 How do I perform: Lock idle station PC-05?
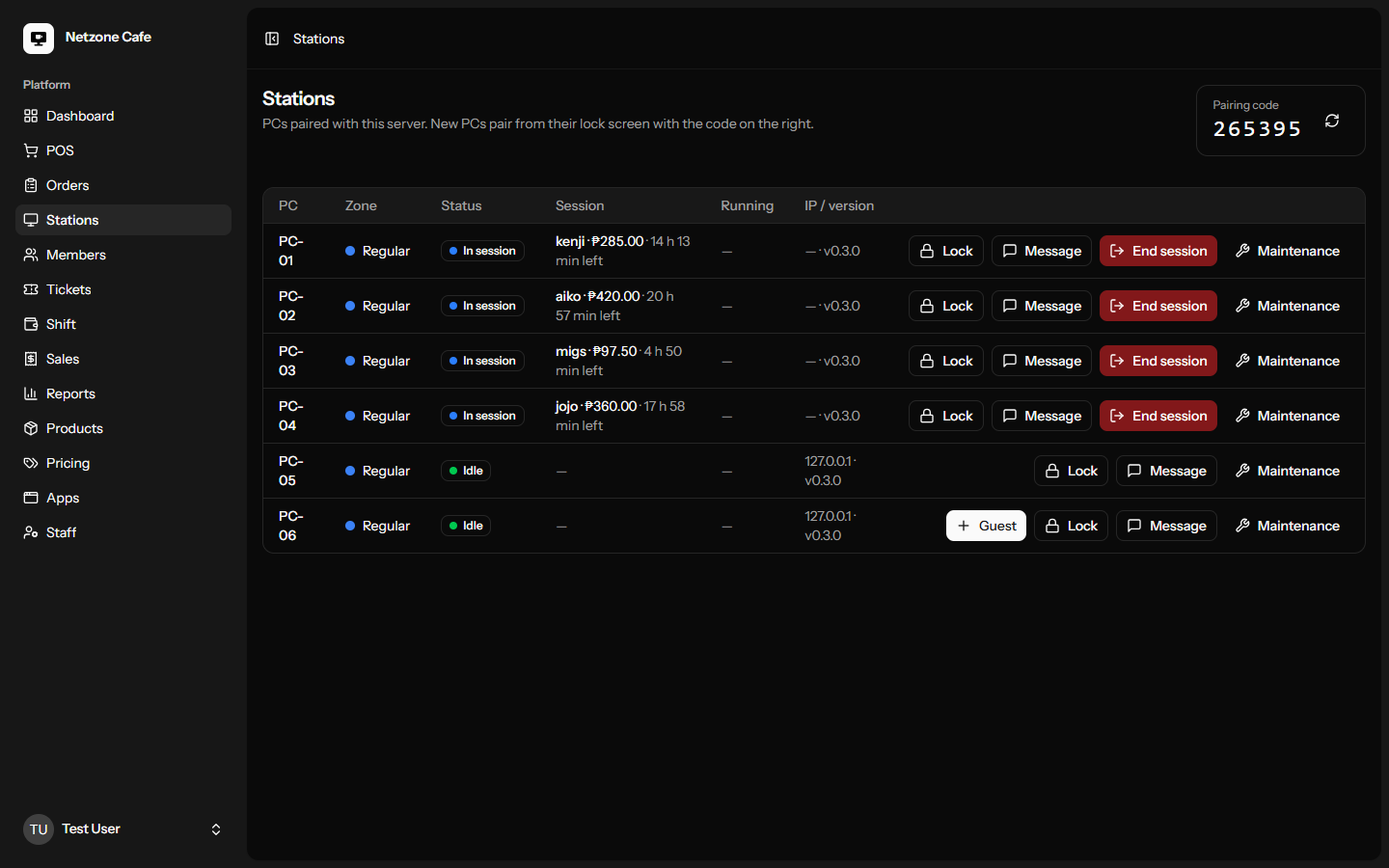pos(1072,471)
